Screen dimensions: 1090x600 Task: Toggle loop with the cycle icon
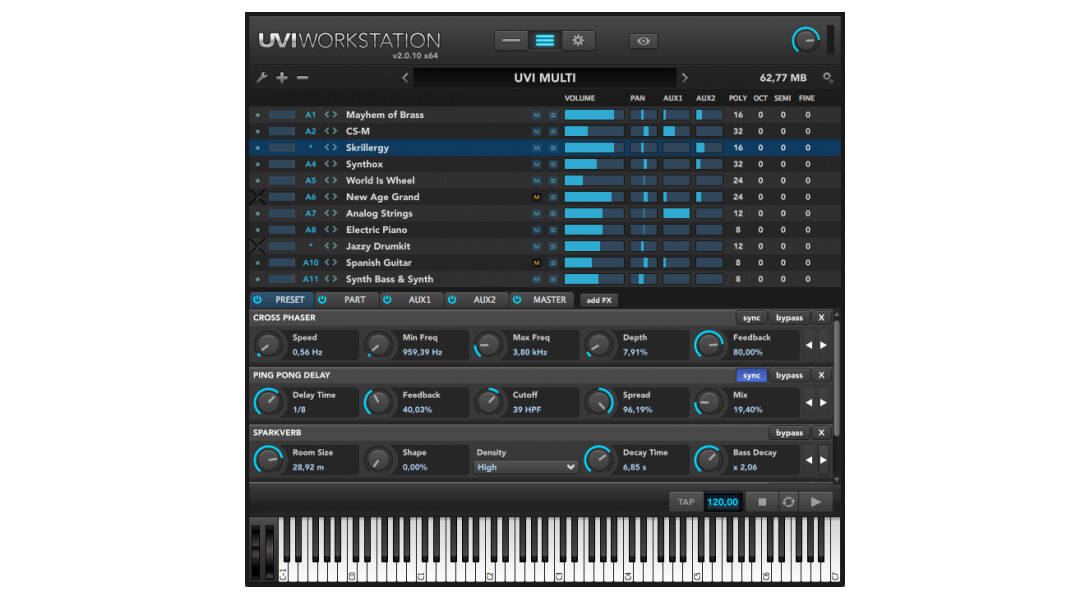click(x=788, y=501)
